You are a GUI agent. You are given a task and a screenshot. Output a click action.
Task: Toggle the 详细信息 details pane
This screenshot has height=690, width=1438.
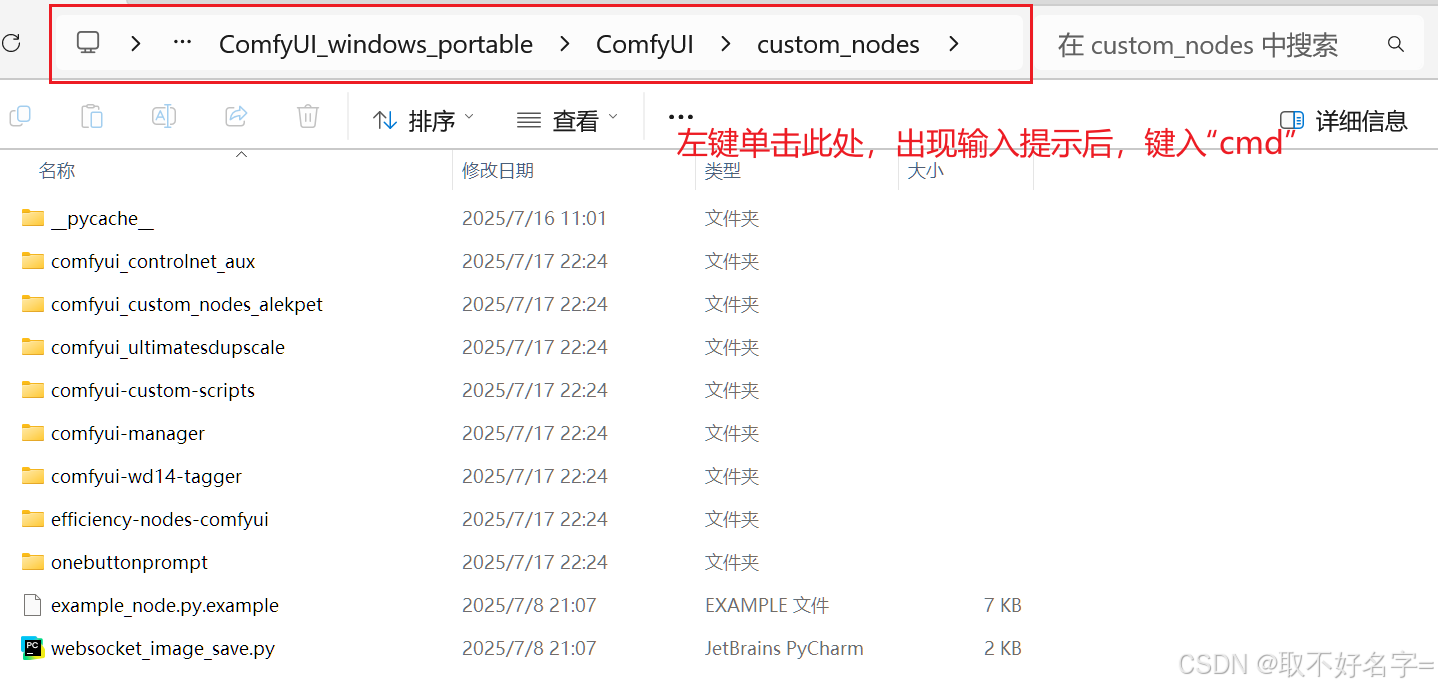pos(1343,120)
